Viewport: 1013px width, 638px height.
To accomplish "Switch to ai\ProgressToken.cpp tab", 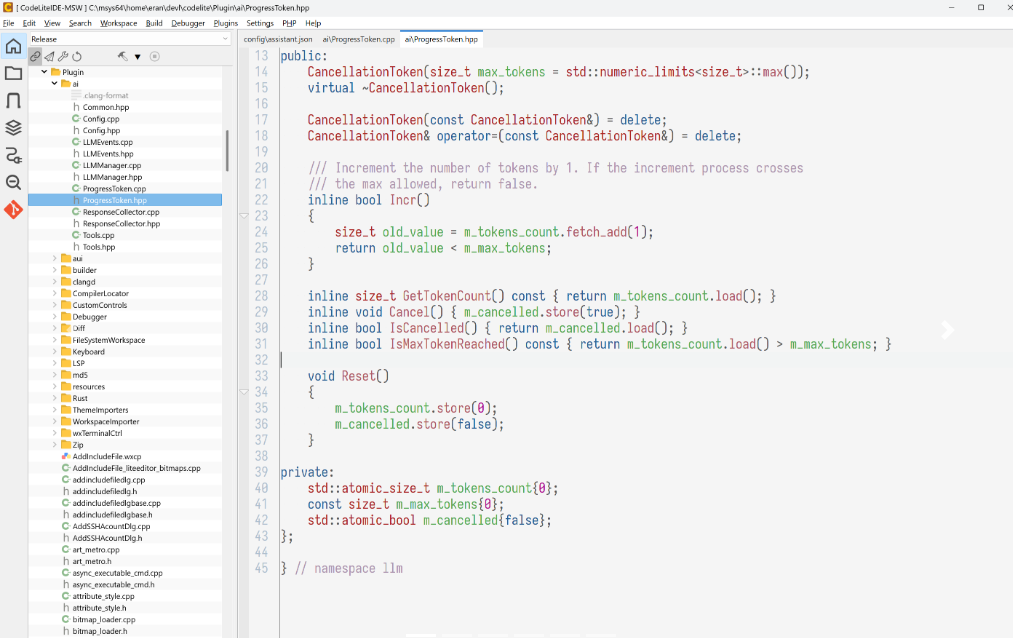I will tap(359, 39).
